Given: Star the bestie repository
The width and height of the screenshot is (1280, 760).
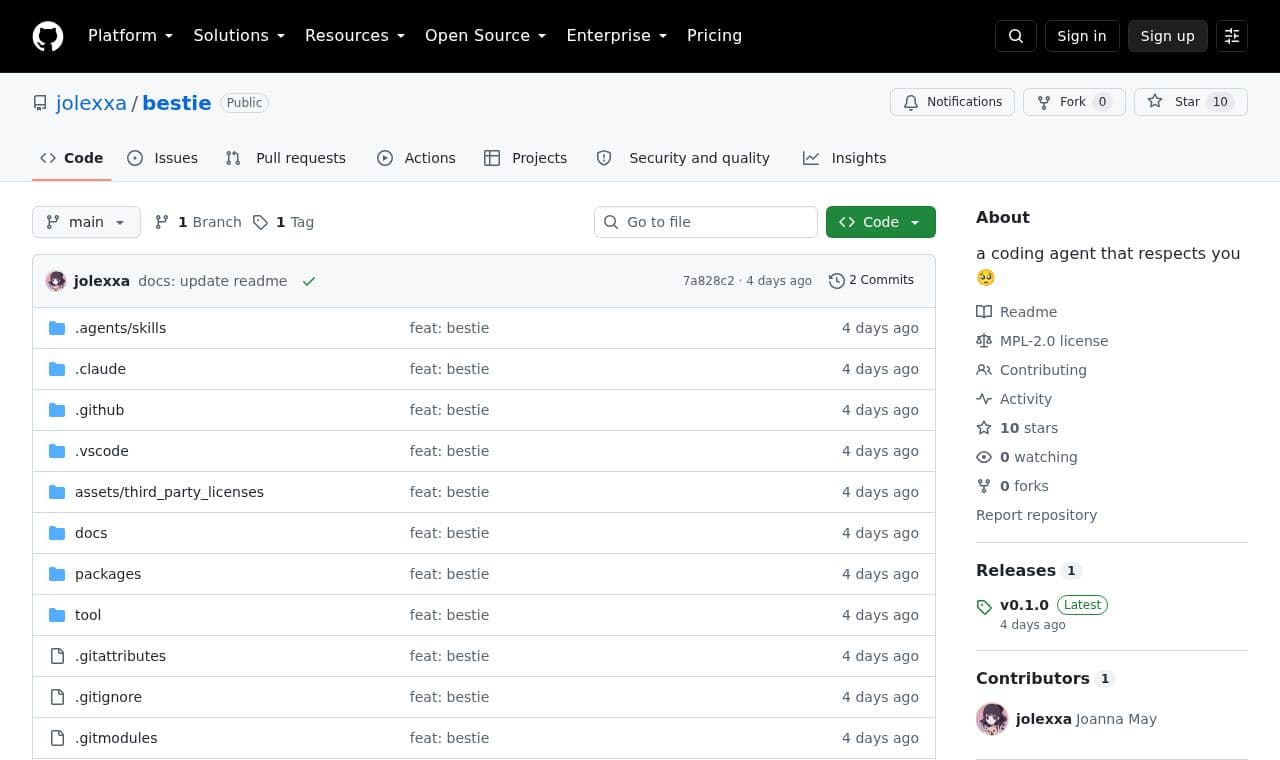Looking at the screenshot, I should [1191, 102].
